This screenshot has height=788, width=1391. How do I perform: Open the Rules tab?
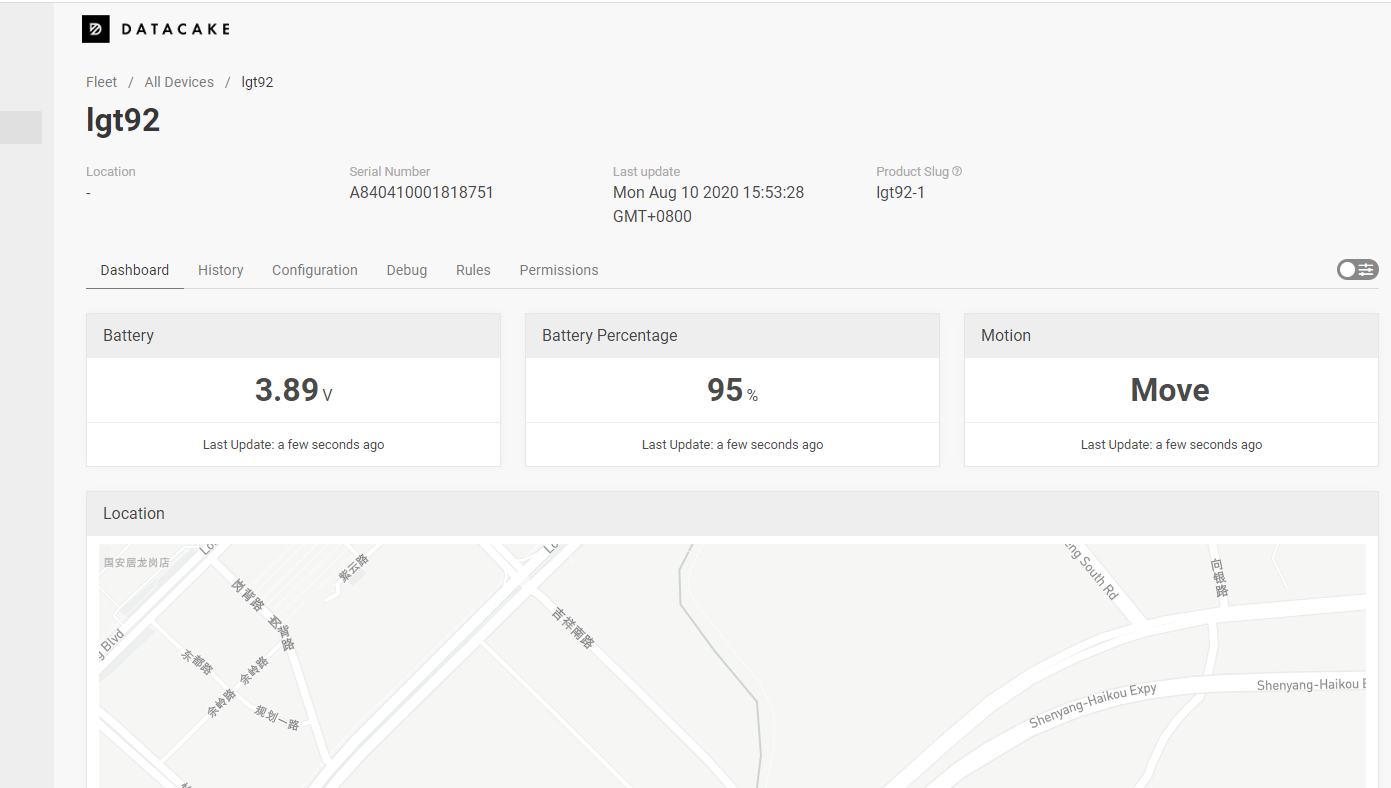point(473,270)
